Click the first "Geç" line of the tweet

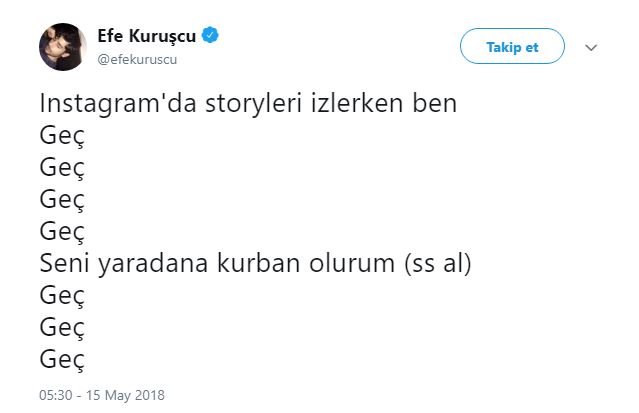pos(62,136)
